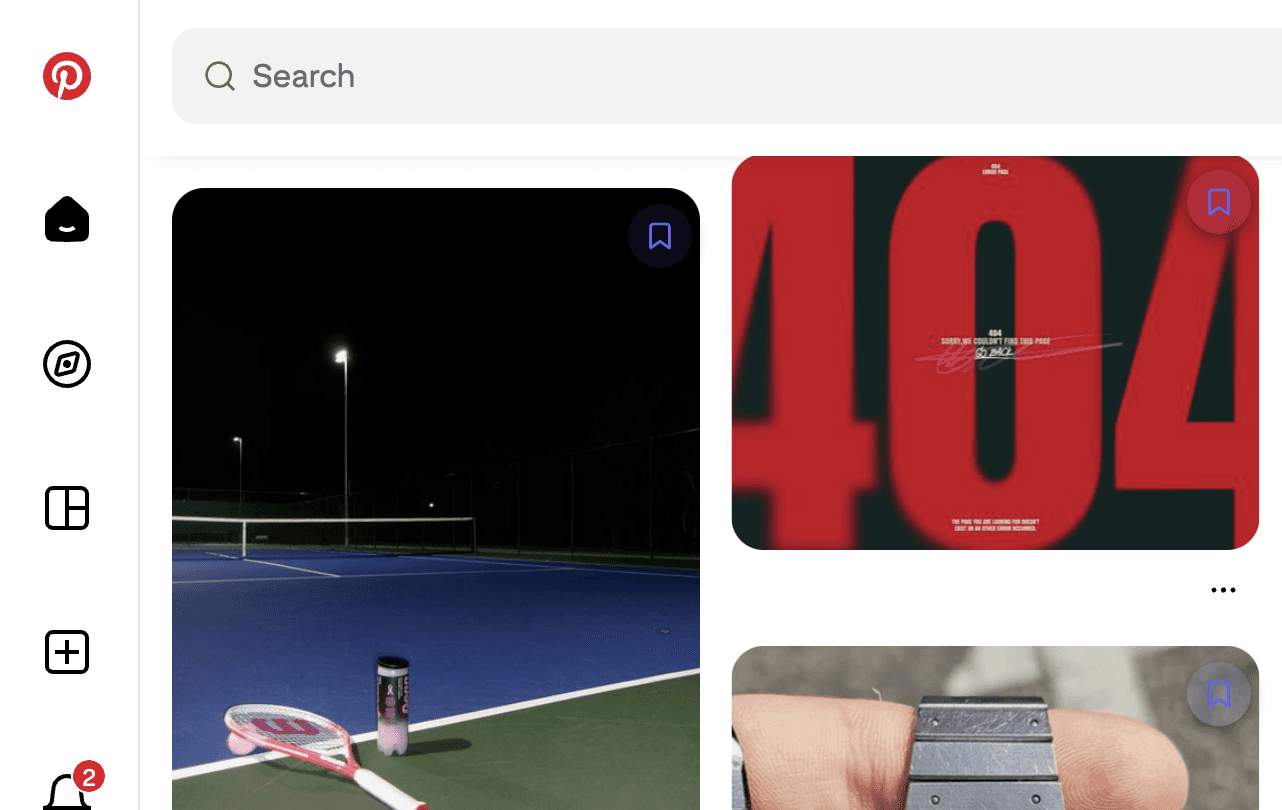
Task: Open the notifications bell
Action: tap(67, 792)
